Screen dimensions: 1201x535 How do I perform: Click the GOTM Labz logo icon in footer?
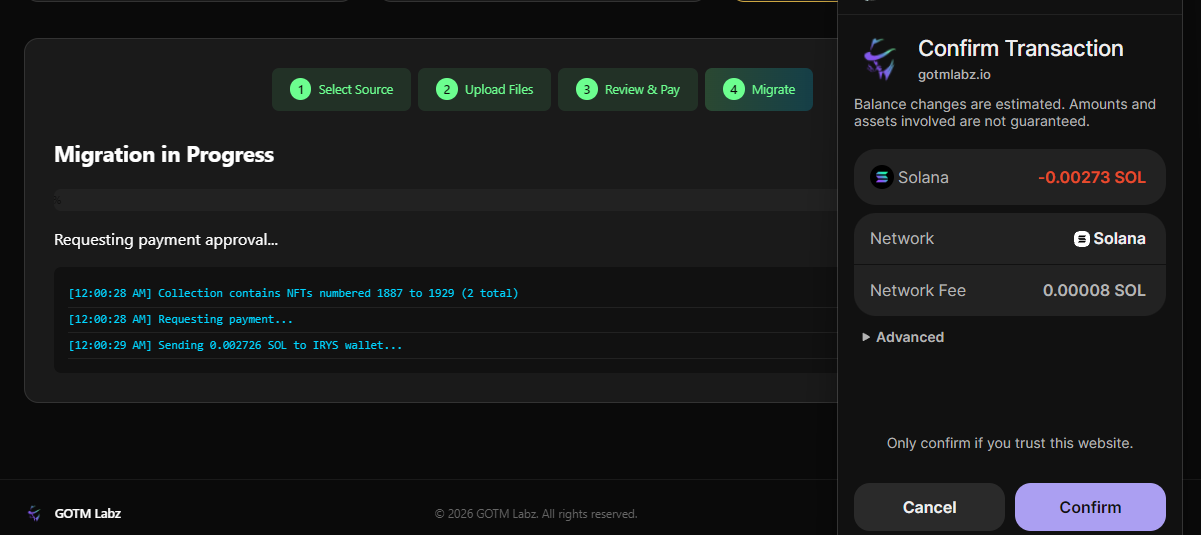[35, 513]
